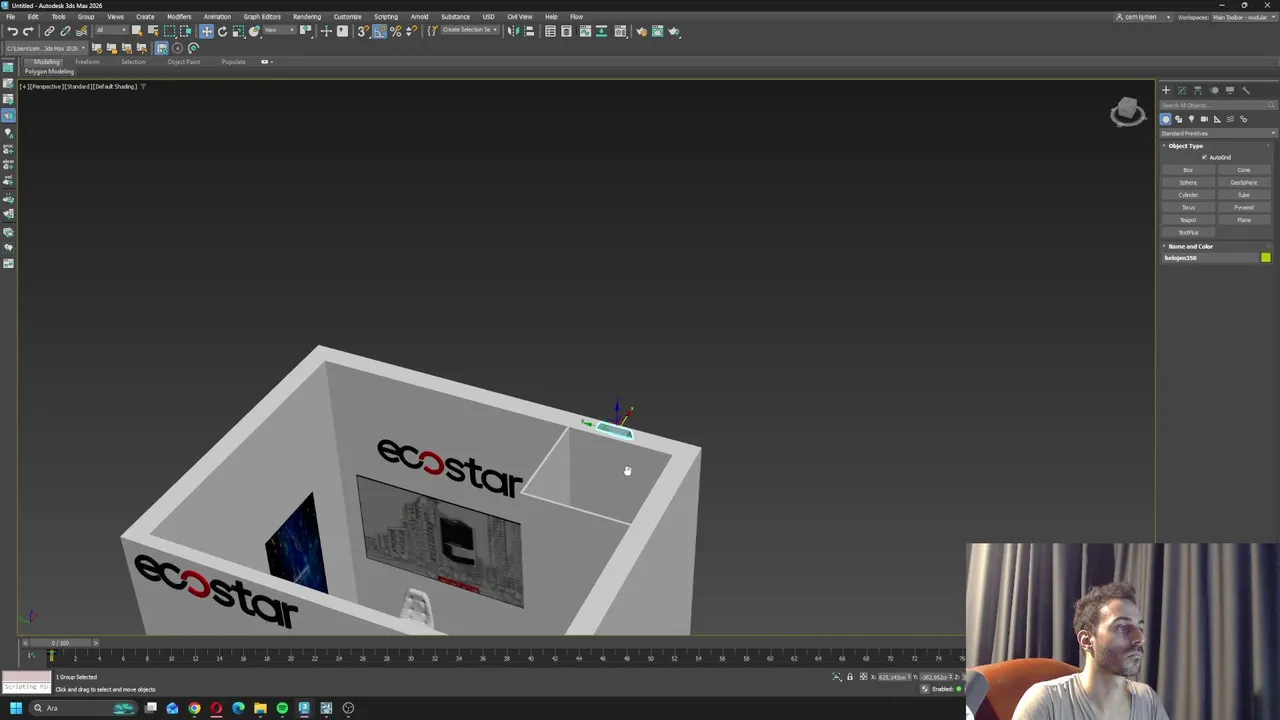Screen dimensions: 1280x720
Task: Open the Create Selection Set dropdown
Action: pos(470,31)
